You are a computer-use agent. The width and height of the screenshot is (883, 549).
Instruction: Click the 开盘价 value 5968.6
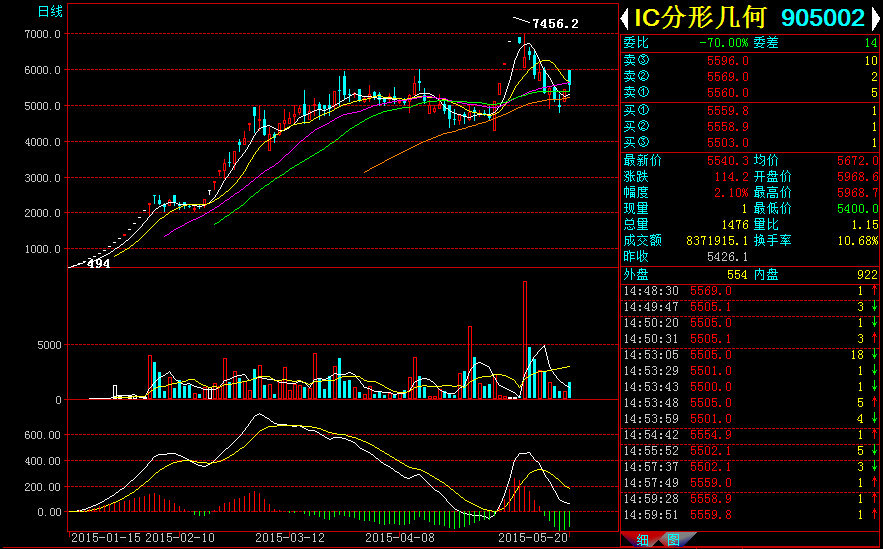858,177
